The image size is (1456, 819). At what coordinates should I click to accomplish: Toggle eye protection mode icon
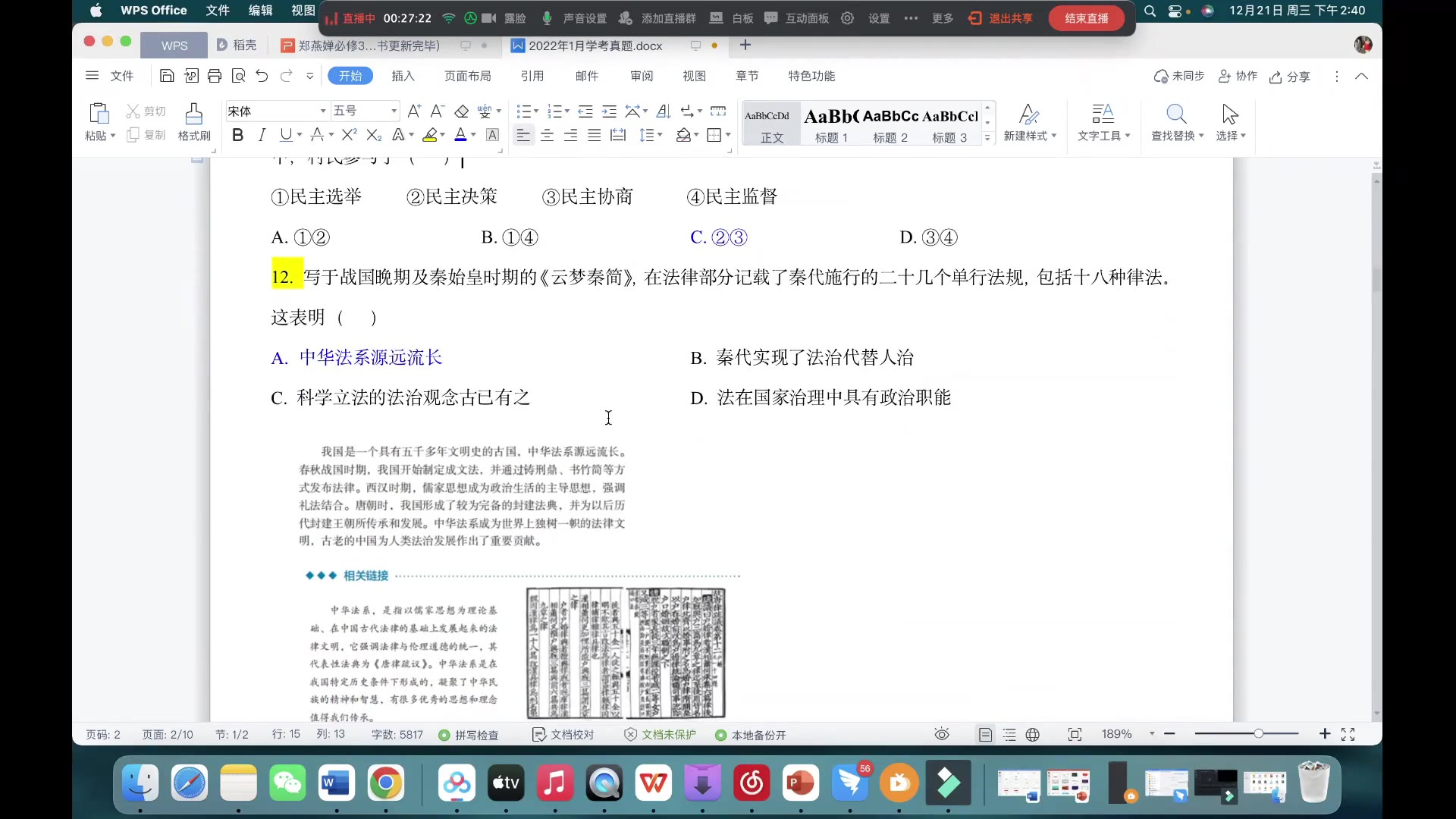942,734
